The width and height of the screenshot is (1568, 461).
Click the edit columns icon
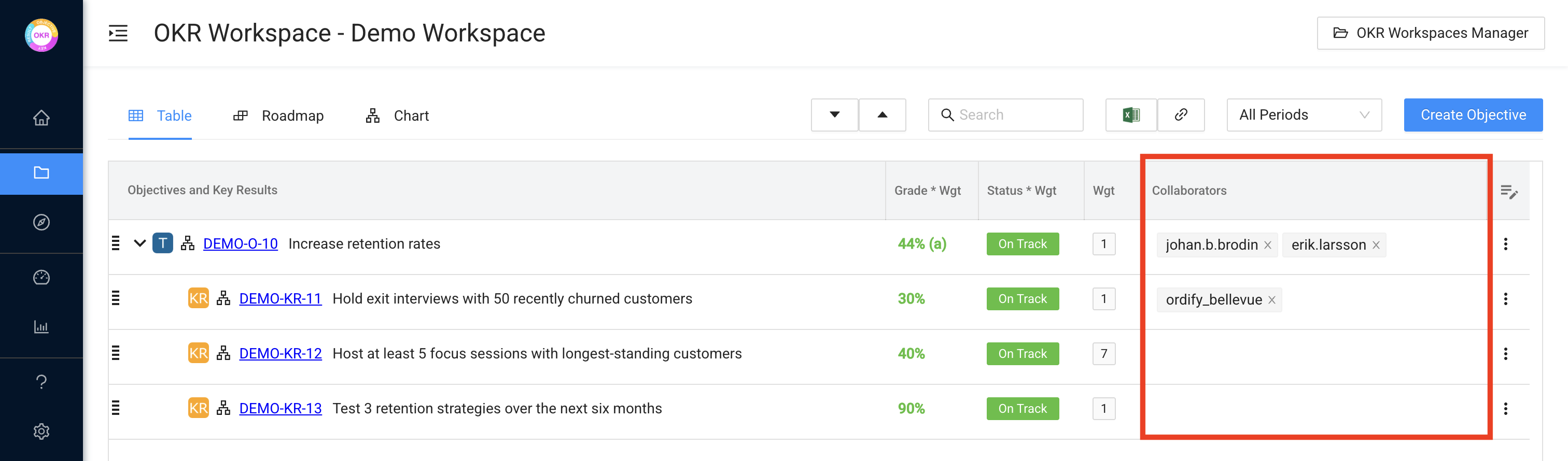1508,192
